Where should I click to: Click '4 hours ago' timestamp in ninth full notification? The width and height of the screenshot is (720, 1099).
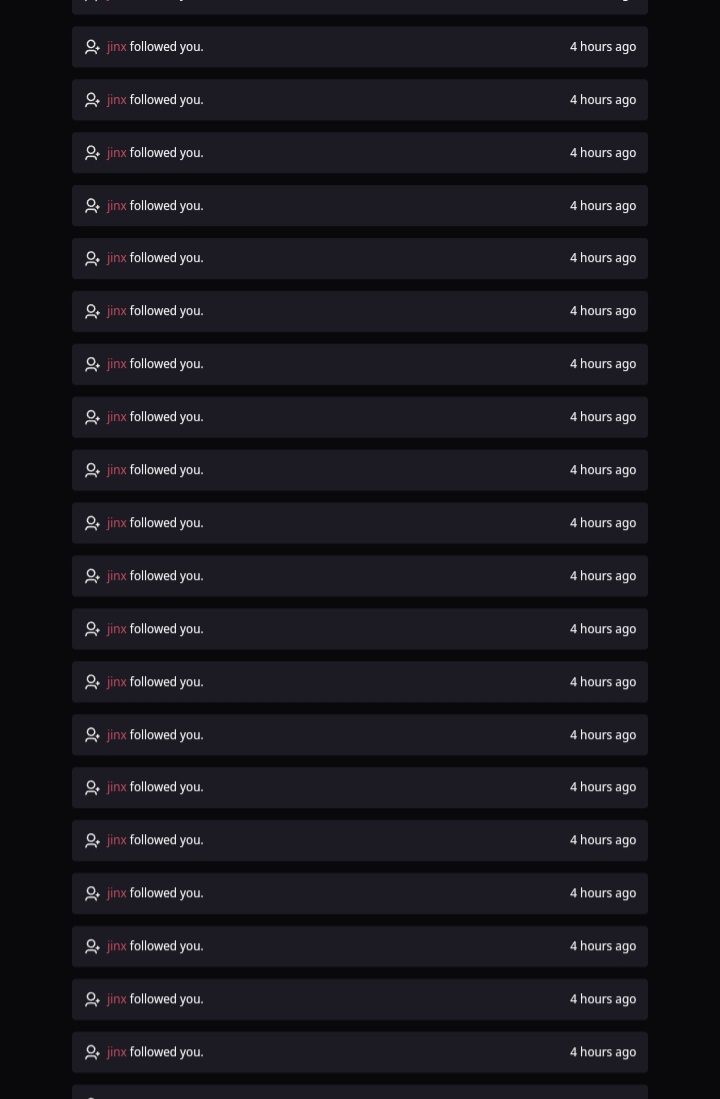603,470
